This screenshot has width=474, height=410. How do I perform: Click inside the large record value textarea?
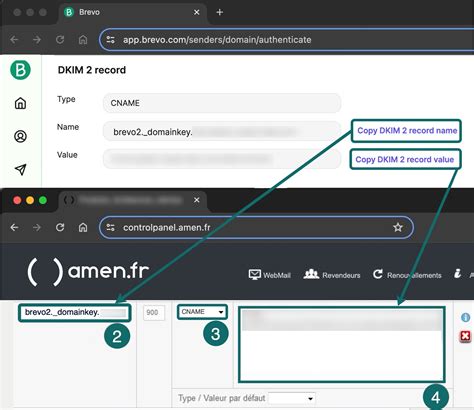342,344
